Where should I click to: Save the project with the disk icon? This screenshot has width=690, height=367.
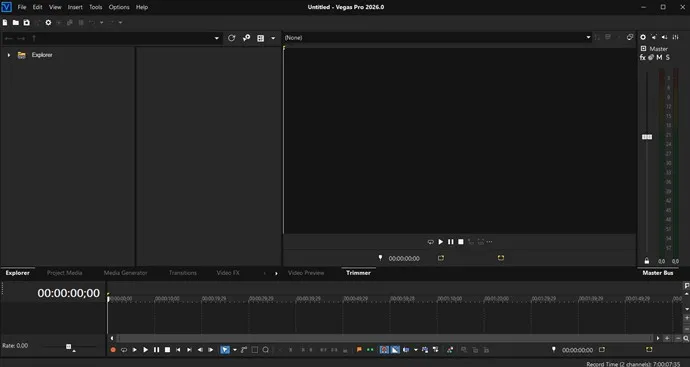26,22
